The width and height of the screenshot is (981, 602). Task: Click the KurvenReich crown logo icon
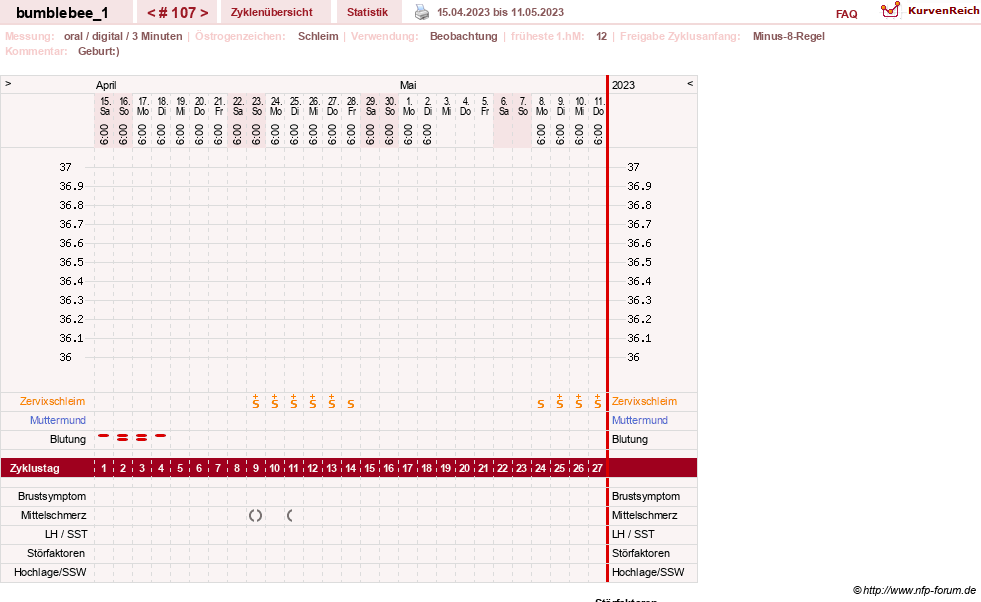pyautogui.click(x=890, y=10)
